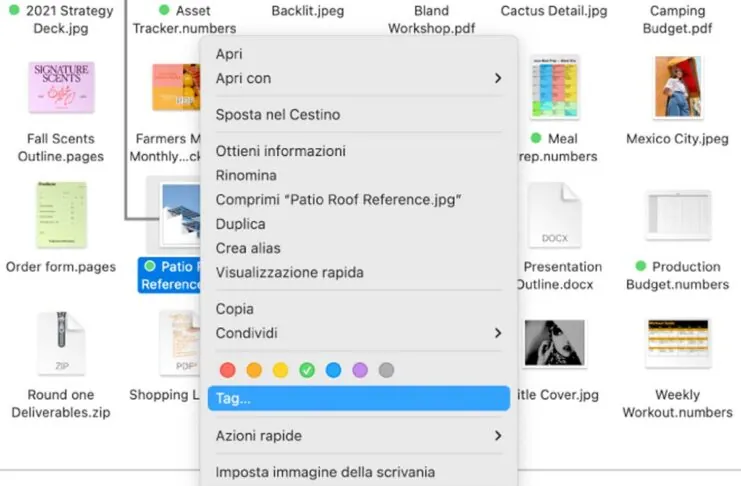Select the Weekly Workout.numbers file icon
Screen dimensions: 741x486
click(677, 343)
